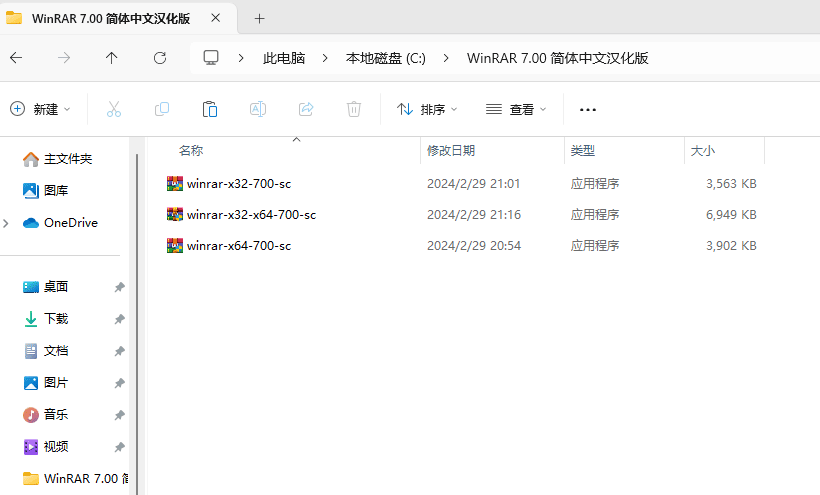Click date 2024/2/29 20:54
Image resolution: width=820 pixels, height=495 pixels.
[474, 246]
